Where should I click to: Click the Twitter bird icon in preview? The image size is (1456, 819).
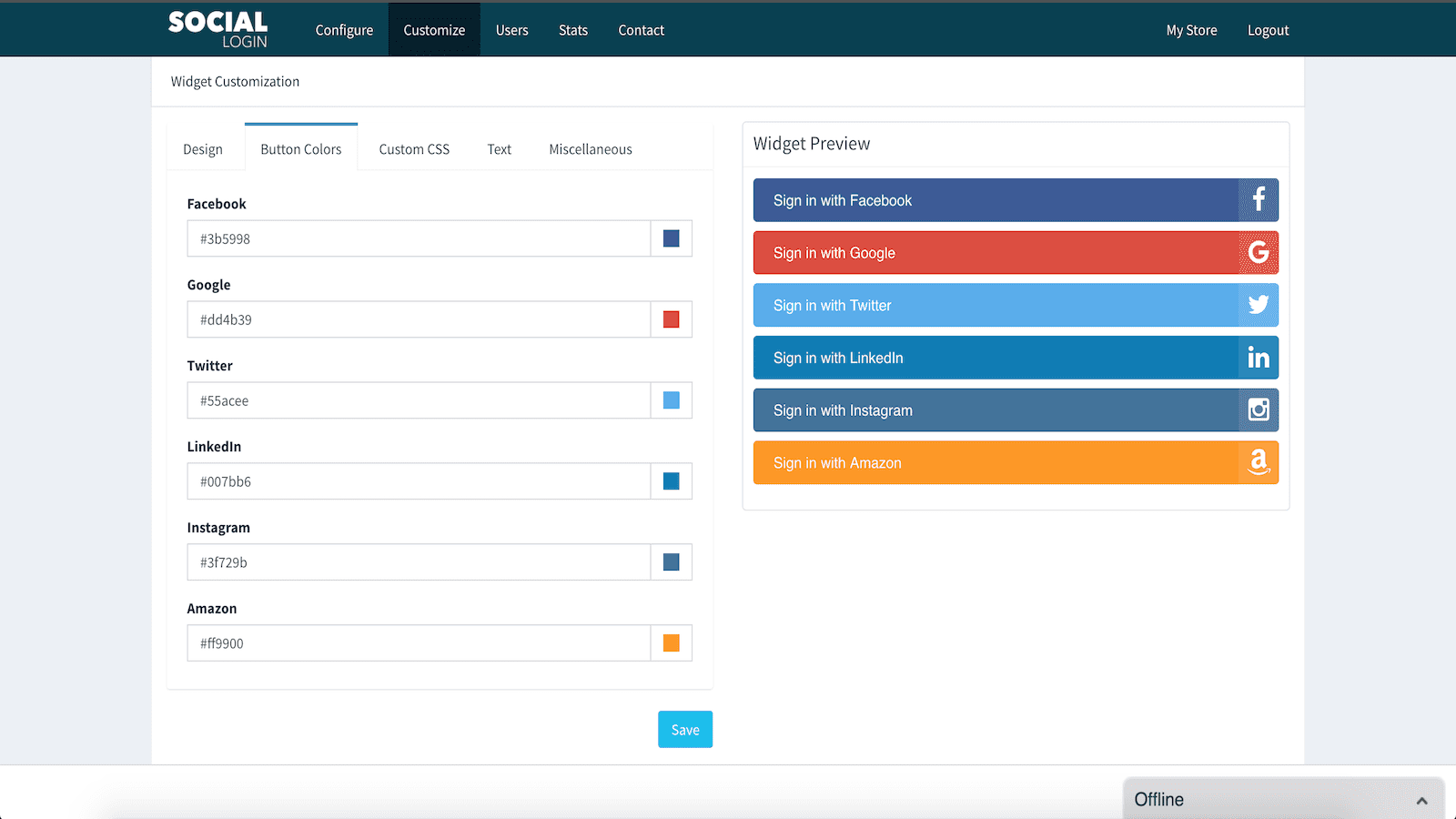[1259, 305]
